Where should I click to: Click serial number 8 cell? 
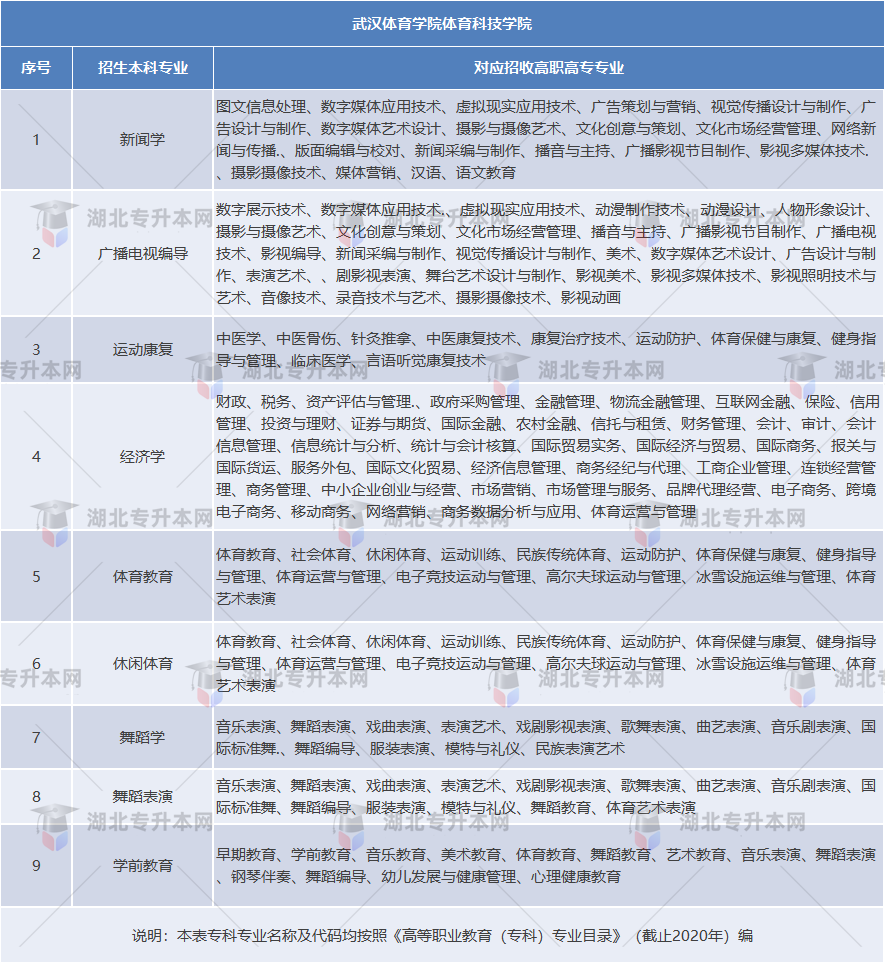36,797
